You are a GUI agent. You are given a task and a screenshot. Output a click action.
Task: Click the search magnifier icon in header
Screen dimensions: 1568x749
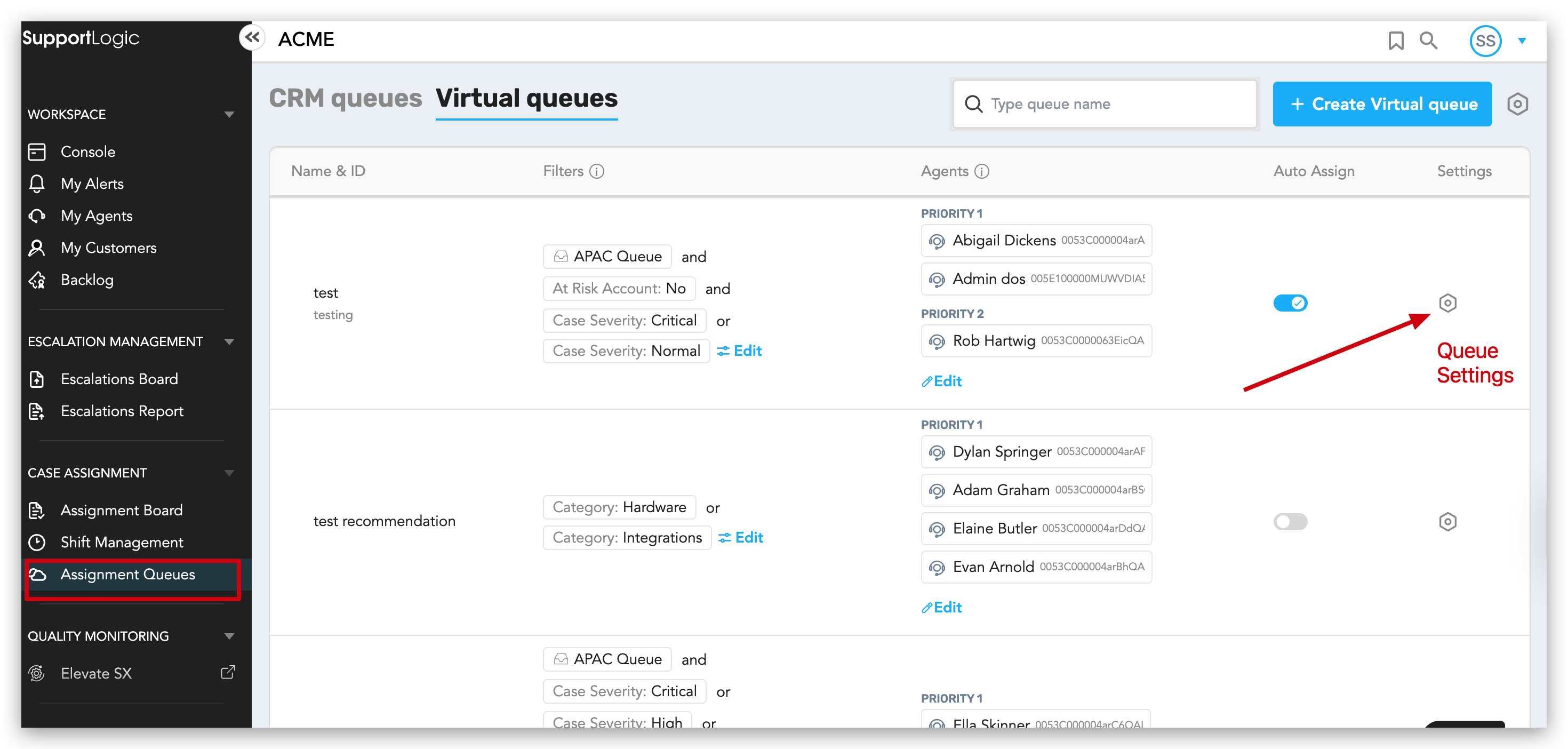(x=1428, y=41)
